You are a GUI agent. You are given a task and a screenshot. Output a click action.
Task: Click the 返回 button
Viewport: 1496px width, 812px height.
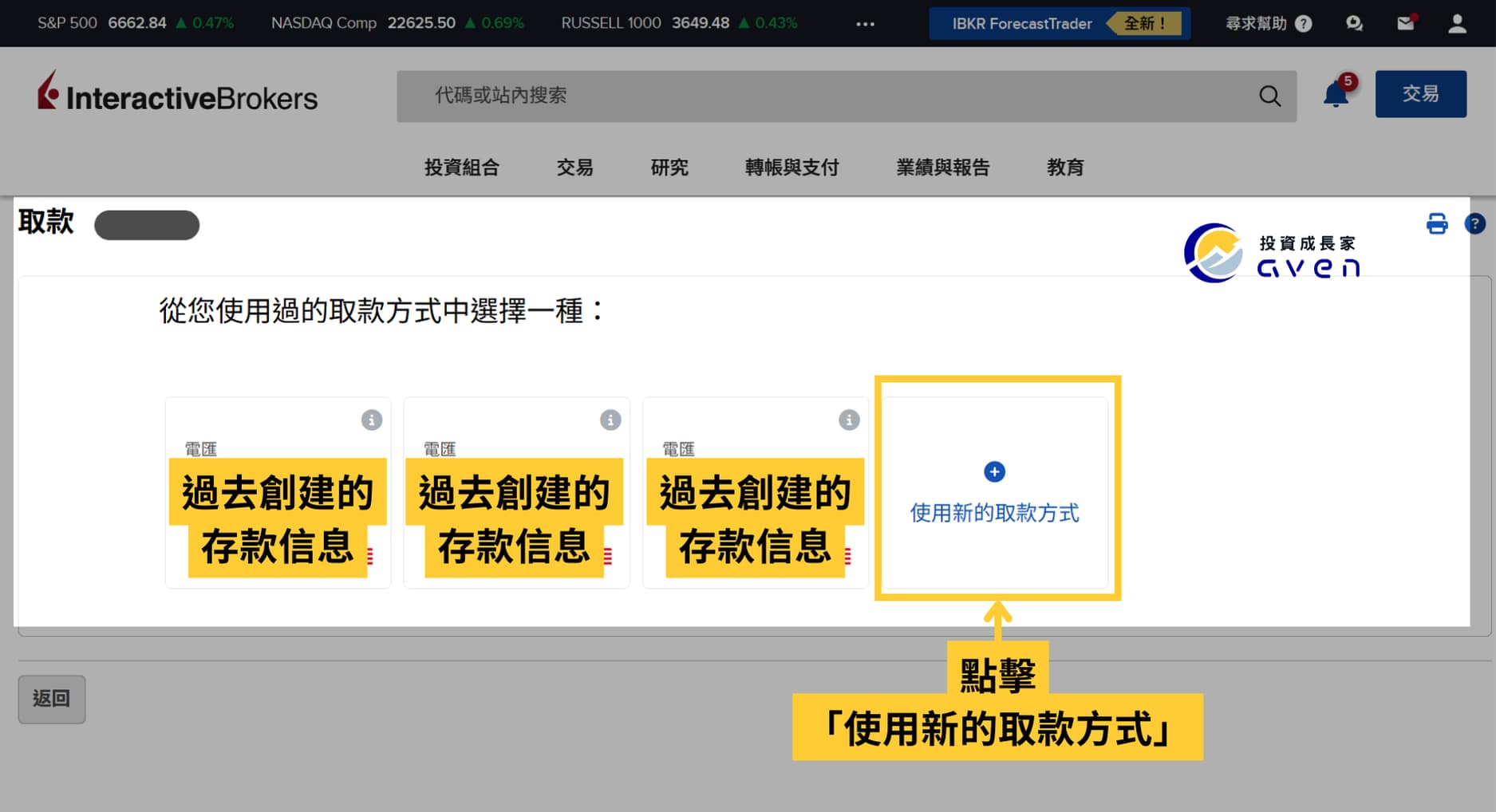(52, 700)
